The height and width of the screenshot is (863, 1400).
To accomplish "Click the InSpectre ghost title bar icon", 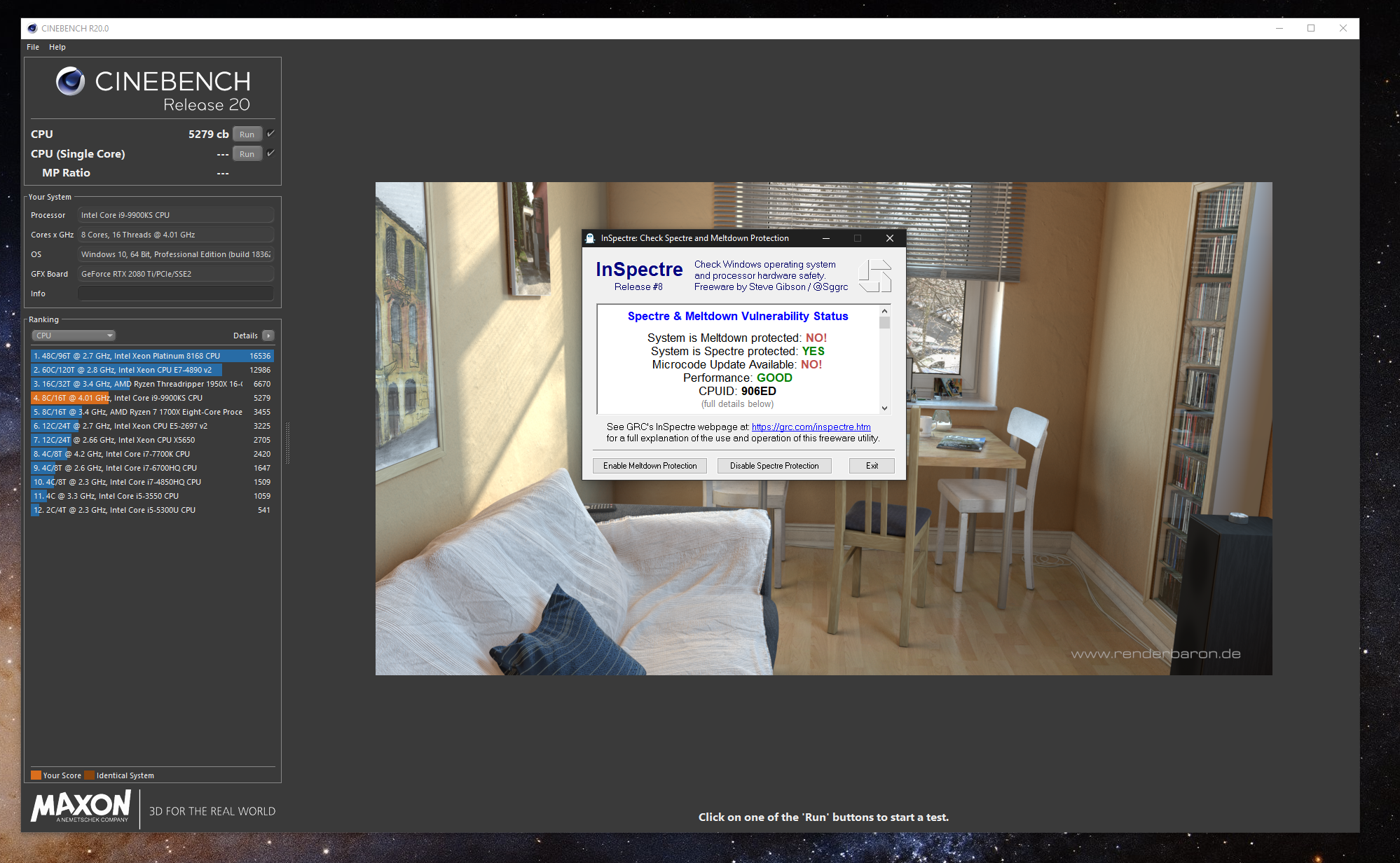I will click(590, 238).
